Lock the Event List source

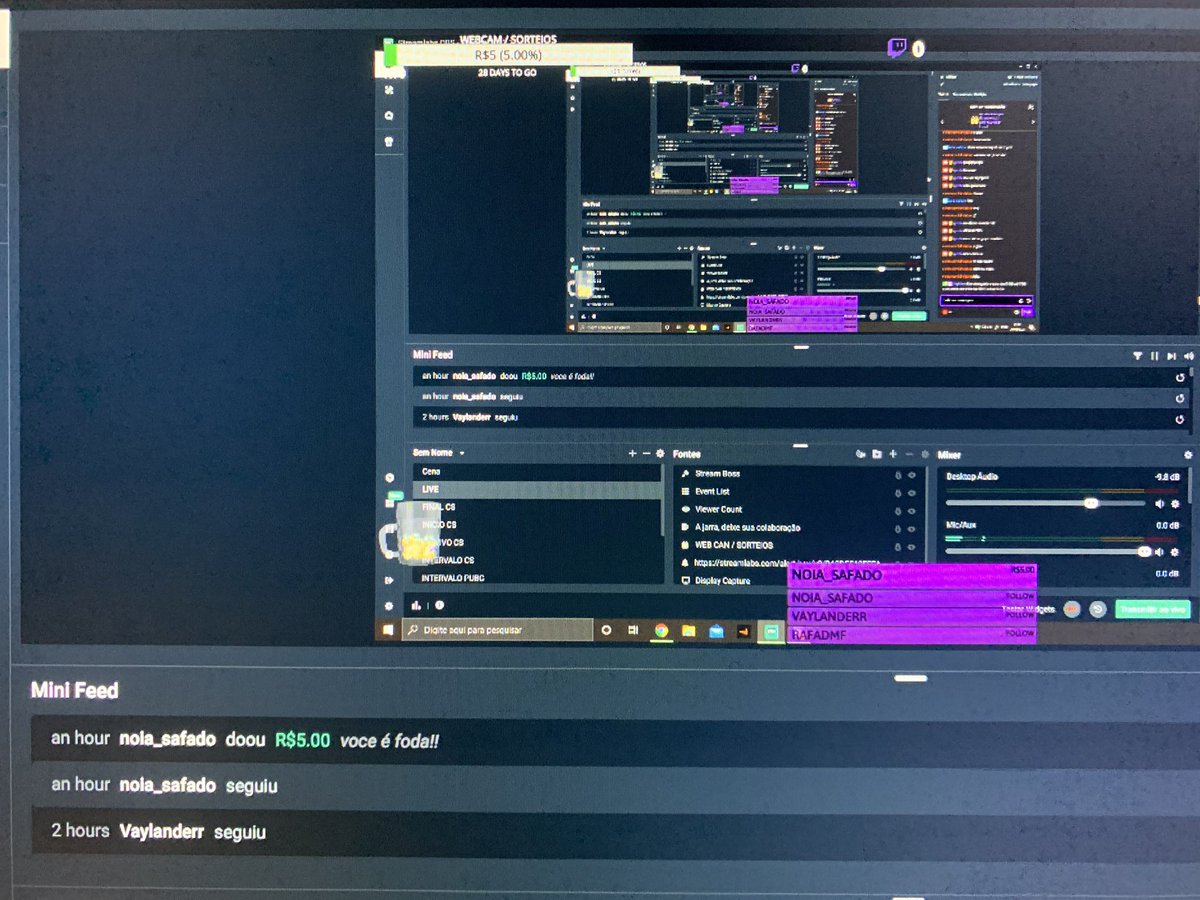tap(898, 492)
